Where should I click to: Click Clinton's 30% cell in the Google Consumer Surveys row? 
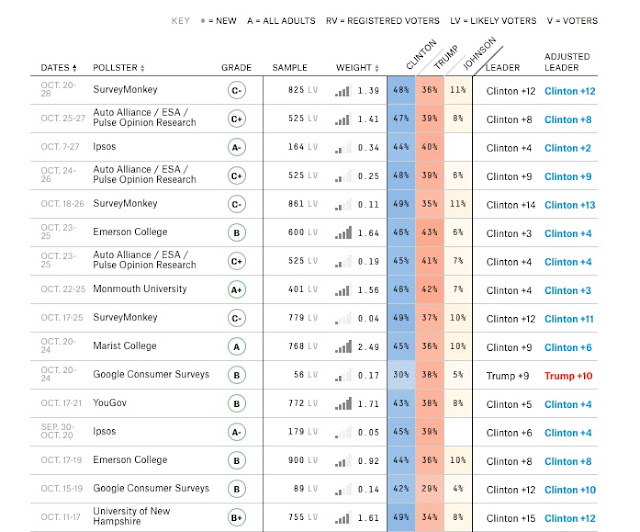pyautogui.click(x=401, y=375)
